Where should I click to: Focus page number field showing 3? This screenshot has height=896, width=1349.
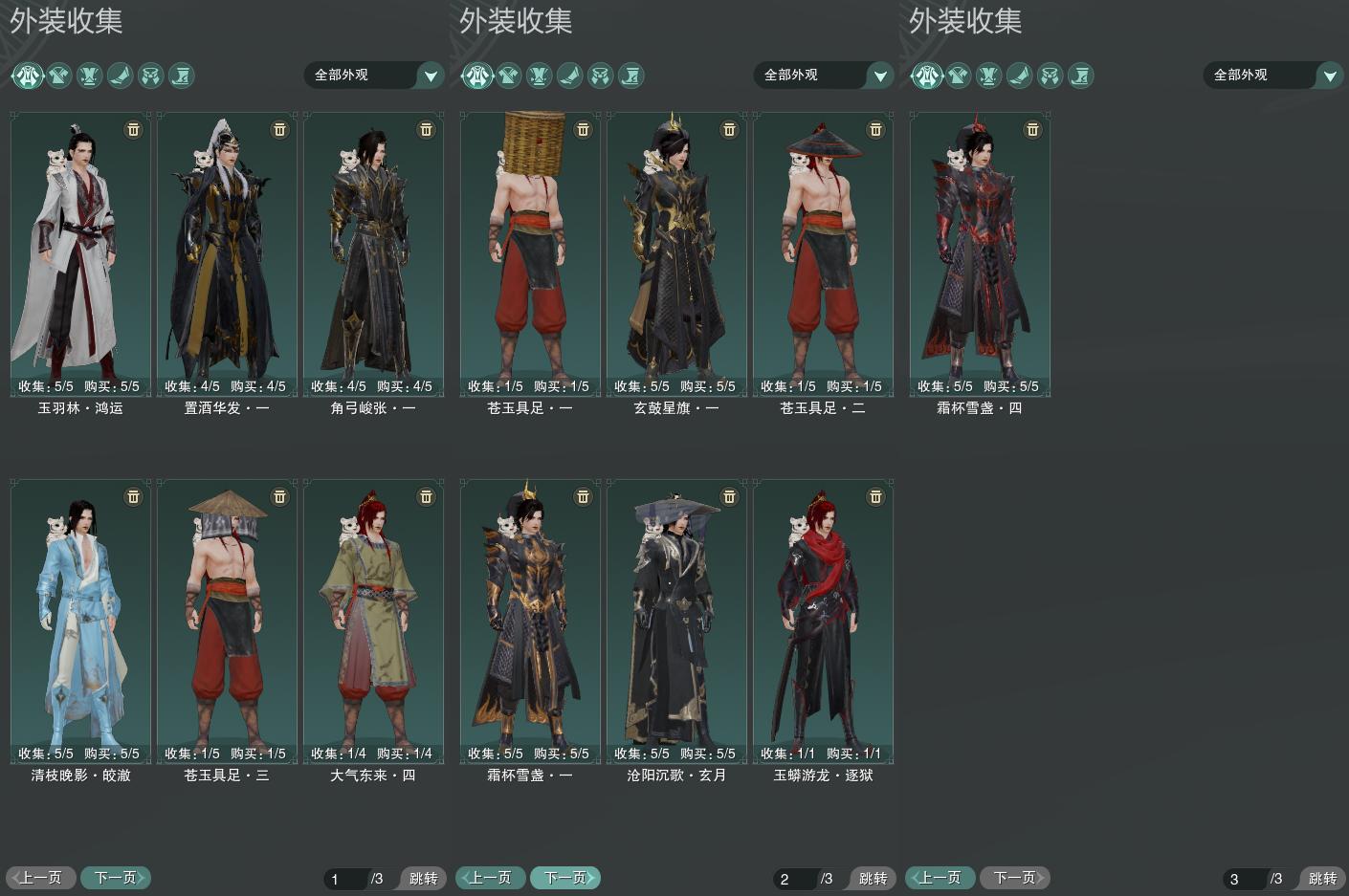tap(1244, 879)
